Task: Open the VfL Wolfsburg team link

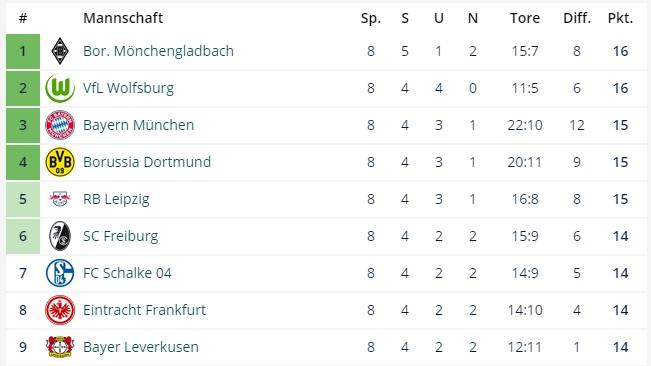Action: 128,88
